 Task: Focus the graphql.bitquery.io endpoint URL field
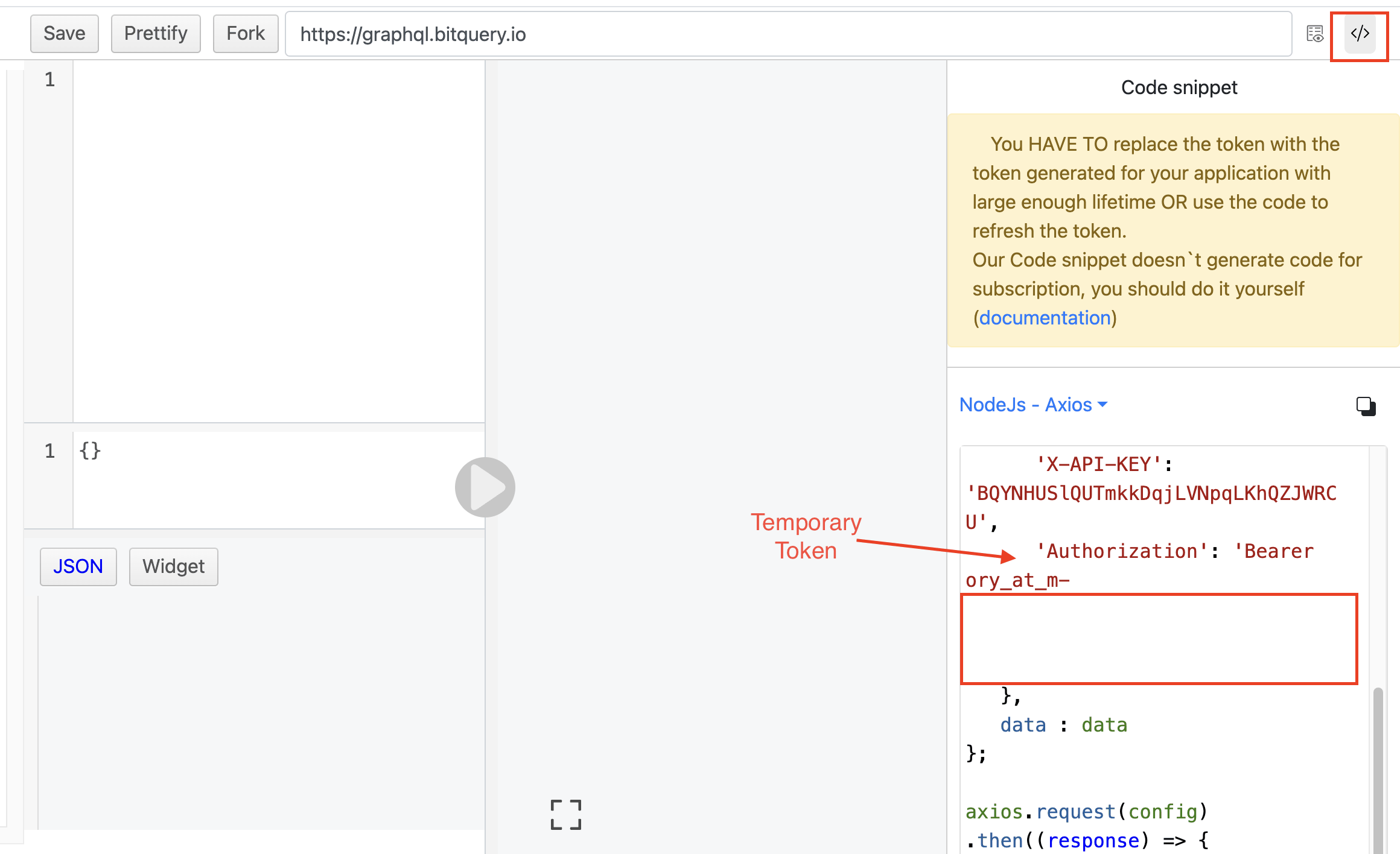click(x=788, y=34)
